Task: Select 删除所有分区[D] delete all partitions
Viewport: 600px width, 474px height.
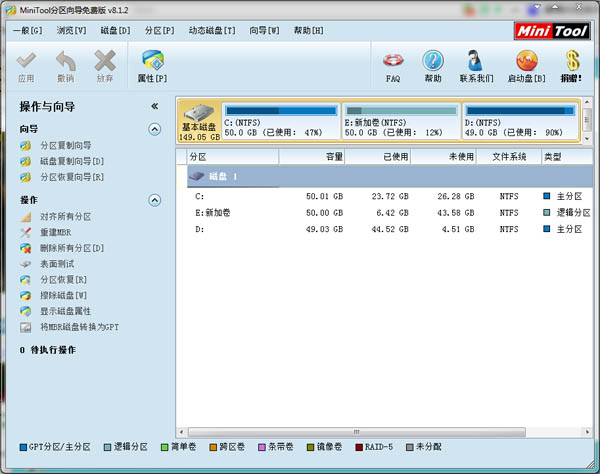Action: pos(72,248)
